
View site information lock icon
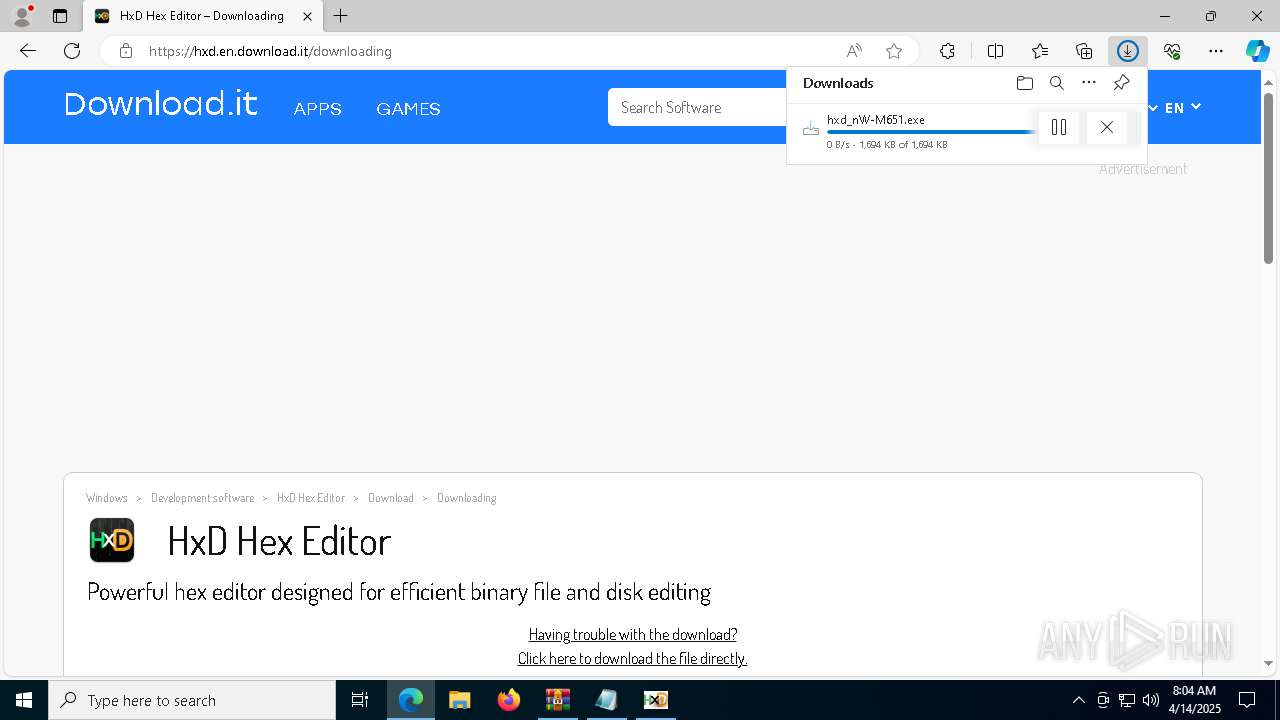pyautogui.click(x=125, y=51)
